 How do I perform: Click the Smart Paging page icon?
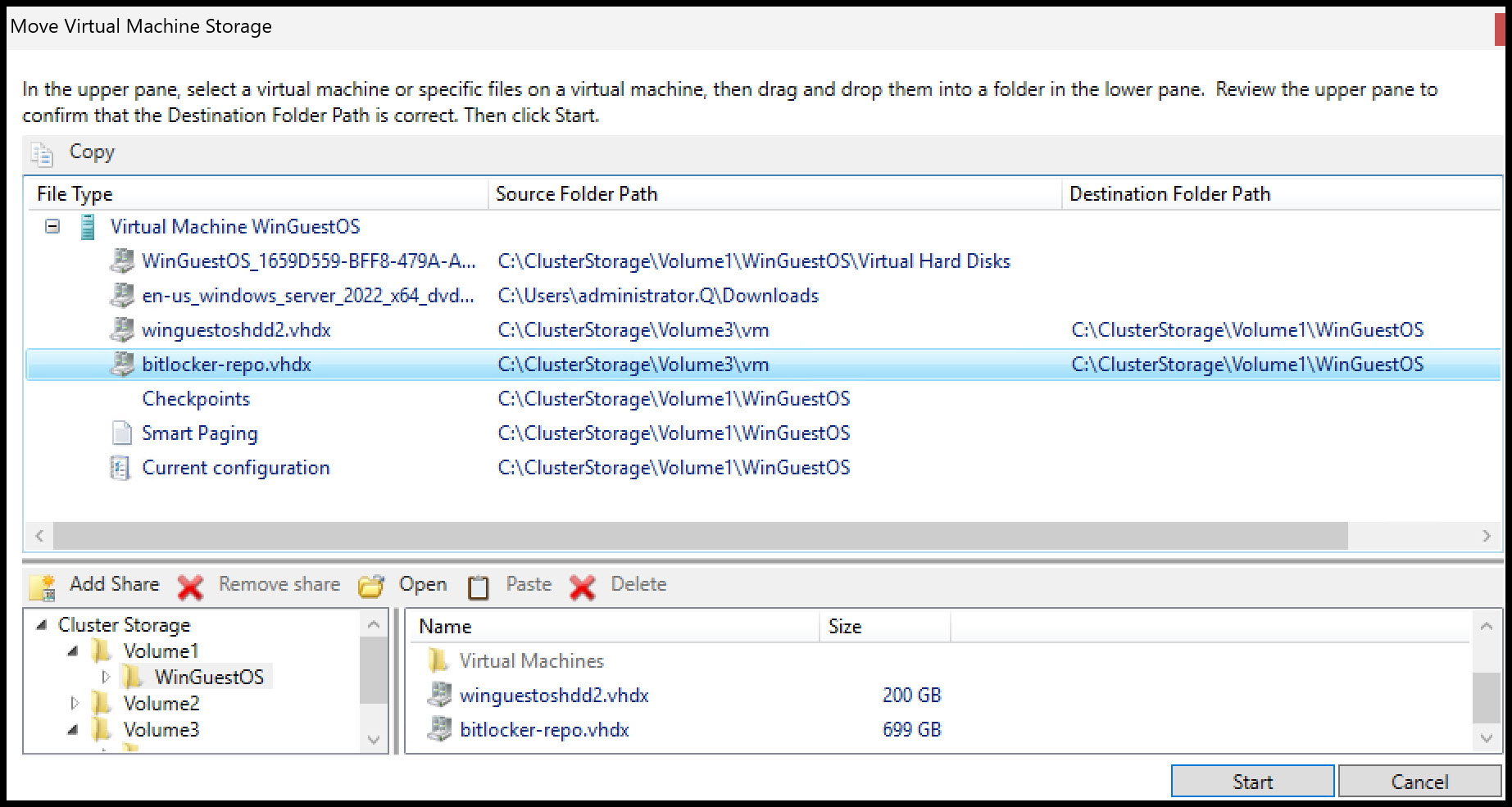click(121, 433)
